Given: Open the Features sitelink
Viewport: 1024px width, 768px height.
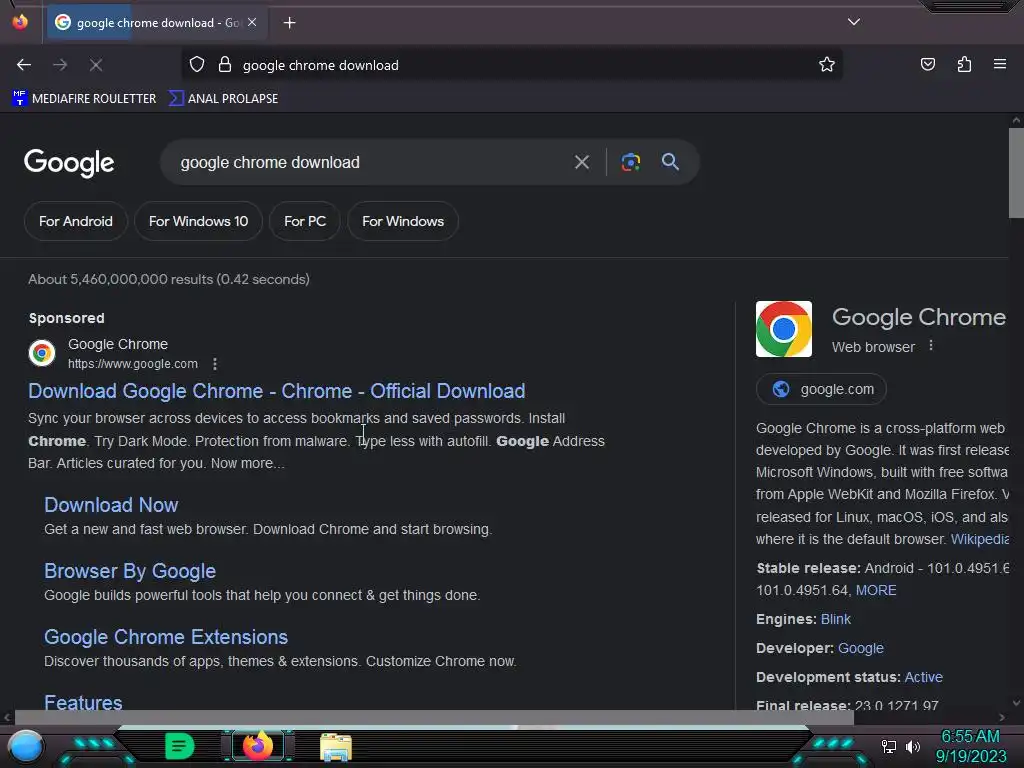Looking at the screenshot, I should pyautogui.click(x=83, y=702).
